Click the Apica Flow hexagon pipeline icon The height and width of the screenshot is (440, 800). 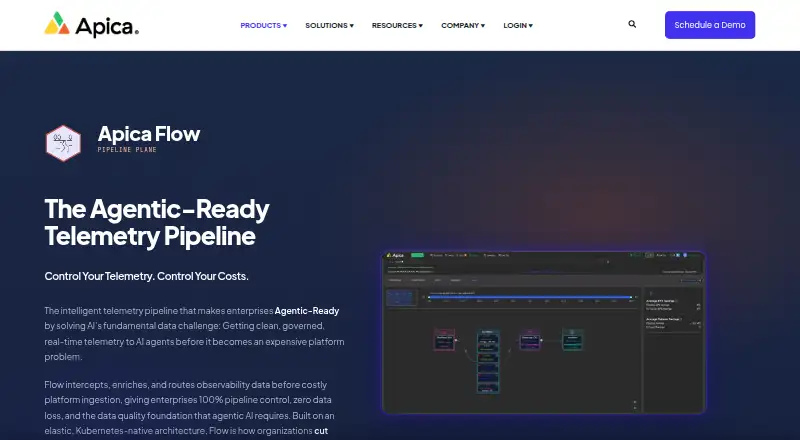pyautogui.click(x=63, y=143)
